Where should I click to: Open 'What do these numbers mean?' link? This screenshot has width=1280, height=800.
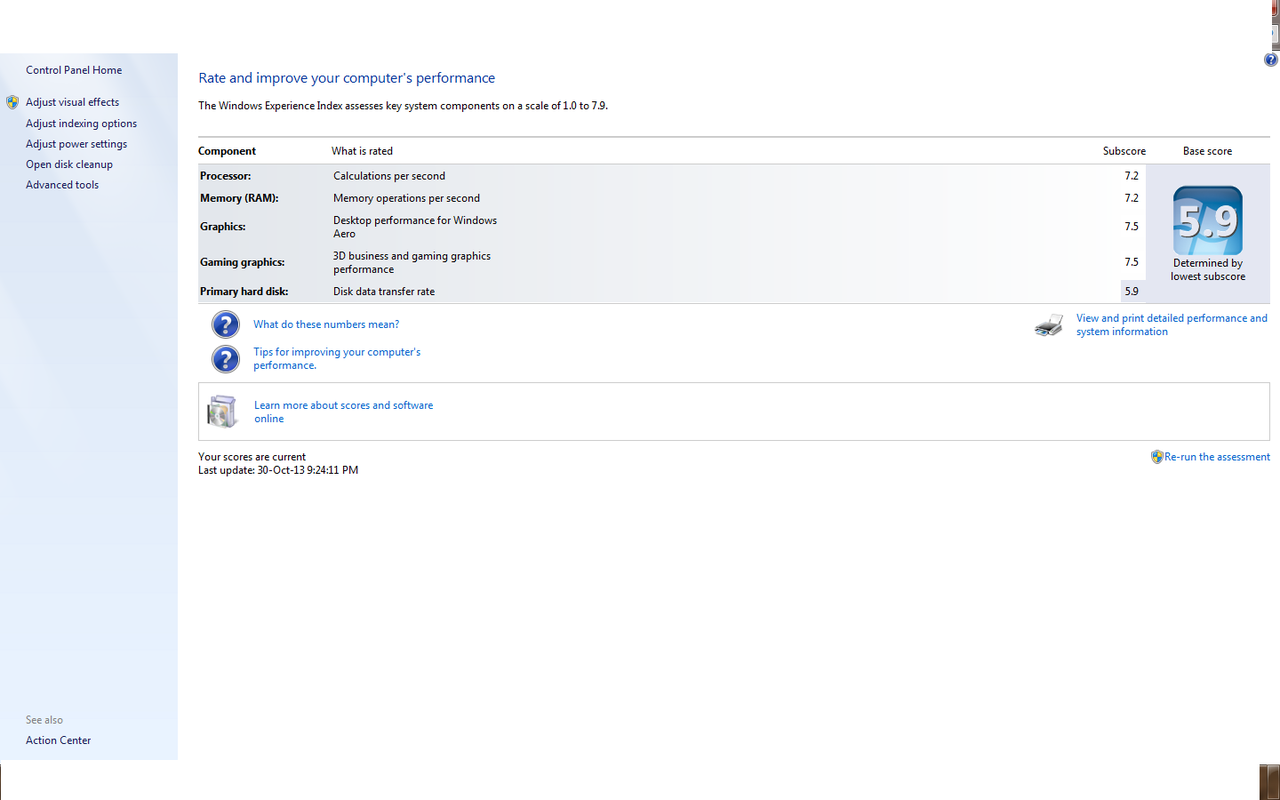point(326,325)
